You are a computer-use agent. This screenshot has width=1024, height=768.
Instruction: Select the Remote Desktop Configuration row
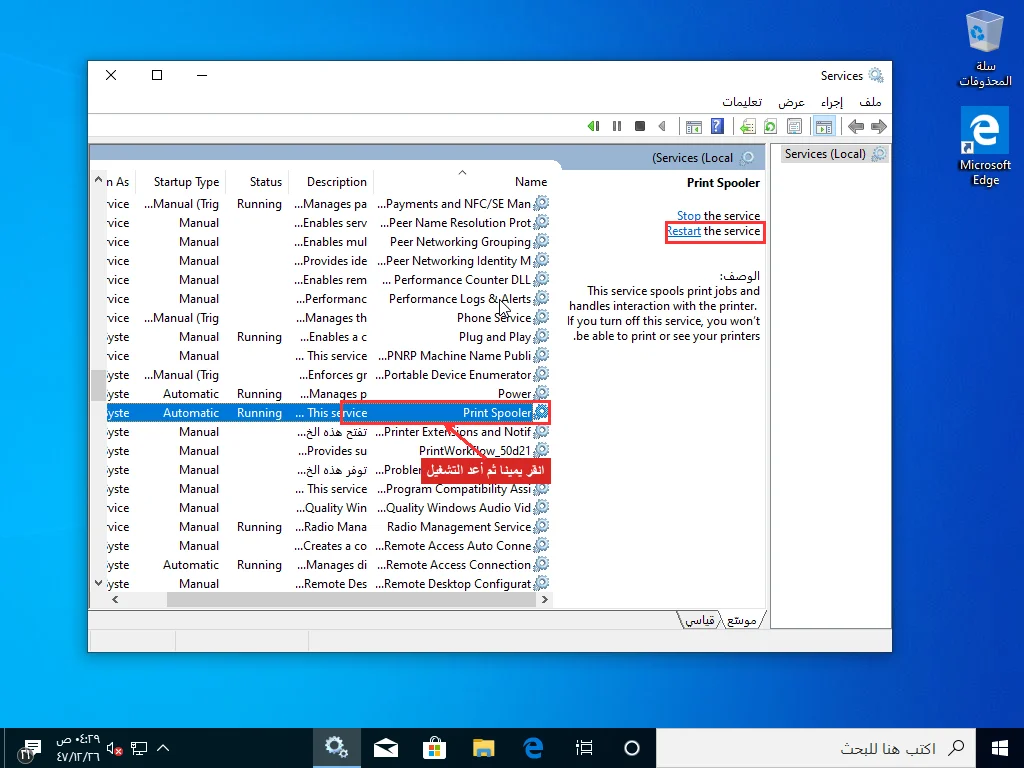click(328, 583)
